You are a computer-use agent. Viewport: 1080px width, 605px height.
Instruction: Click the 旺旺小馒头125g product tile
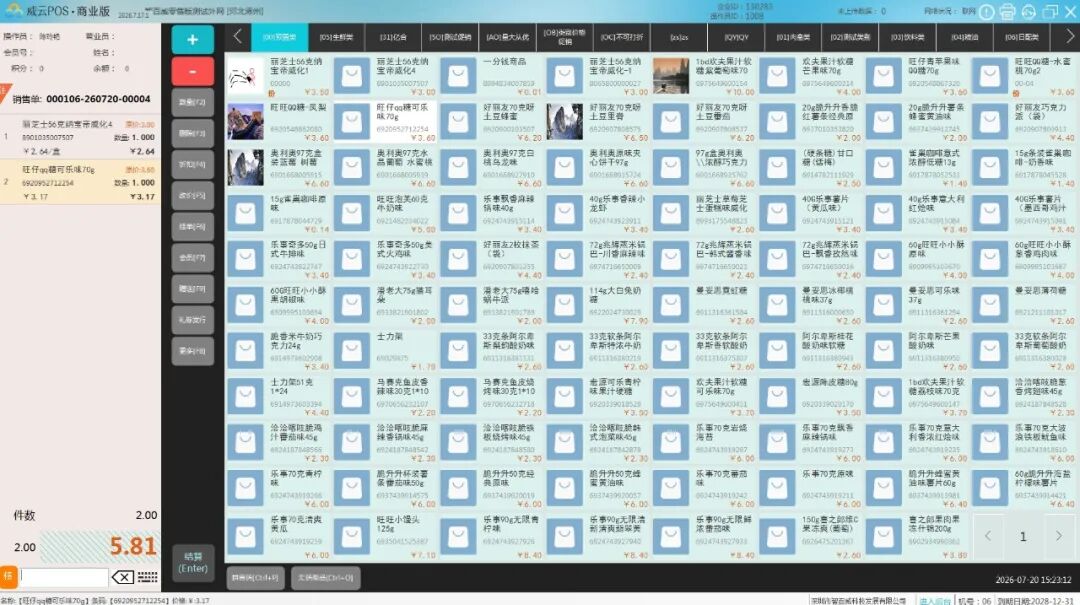point(384,536)
